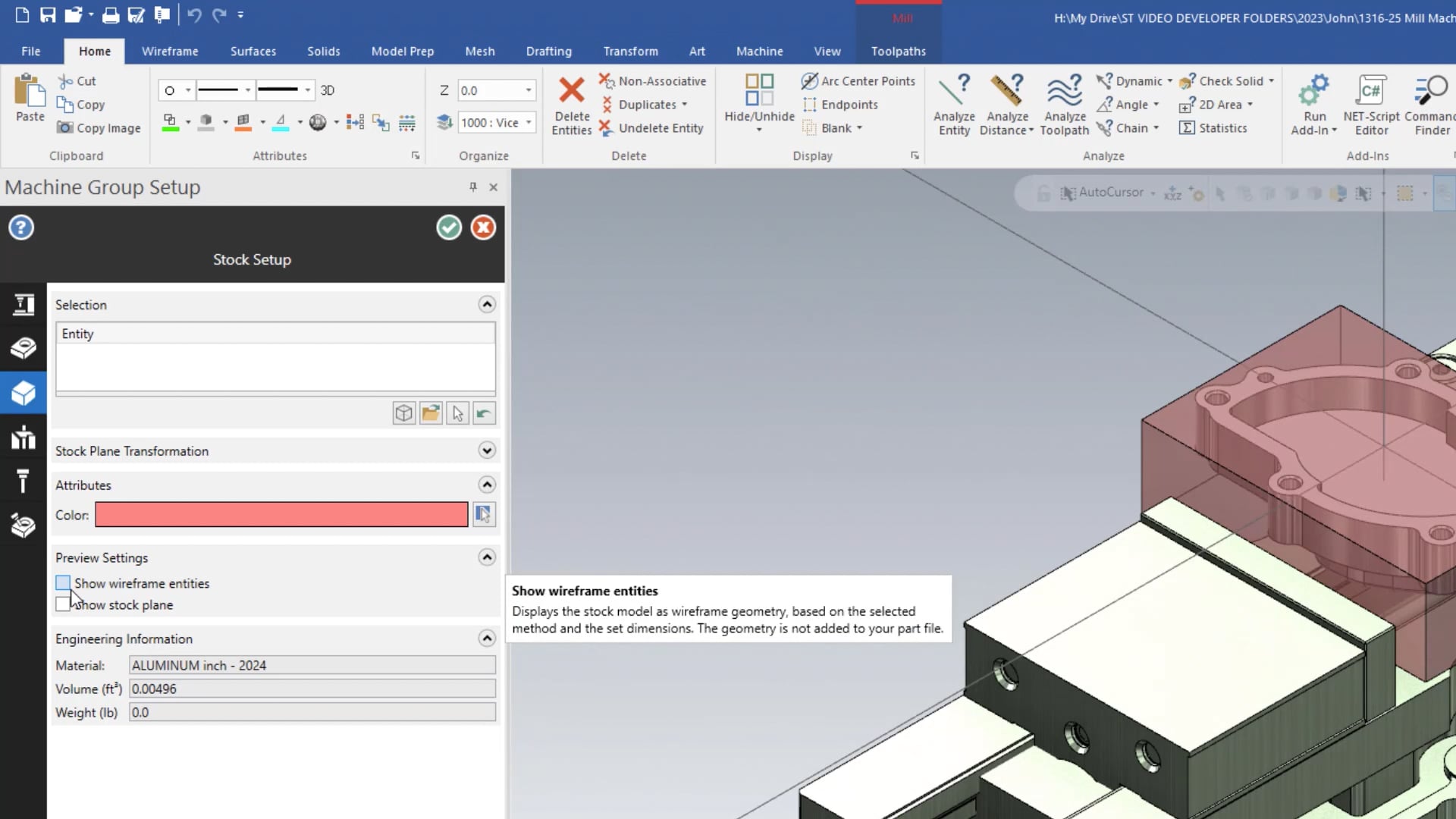Collapse the Preview Settings section
The image size is (1456, 819).
click(x=487, y=557)
